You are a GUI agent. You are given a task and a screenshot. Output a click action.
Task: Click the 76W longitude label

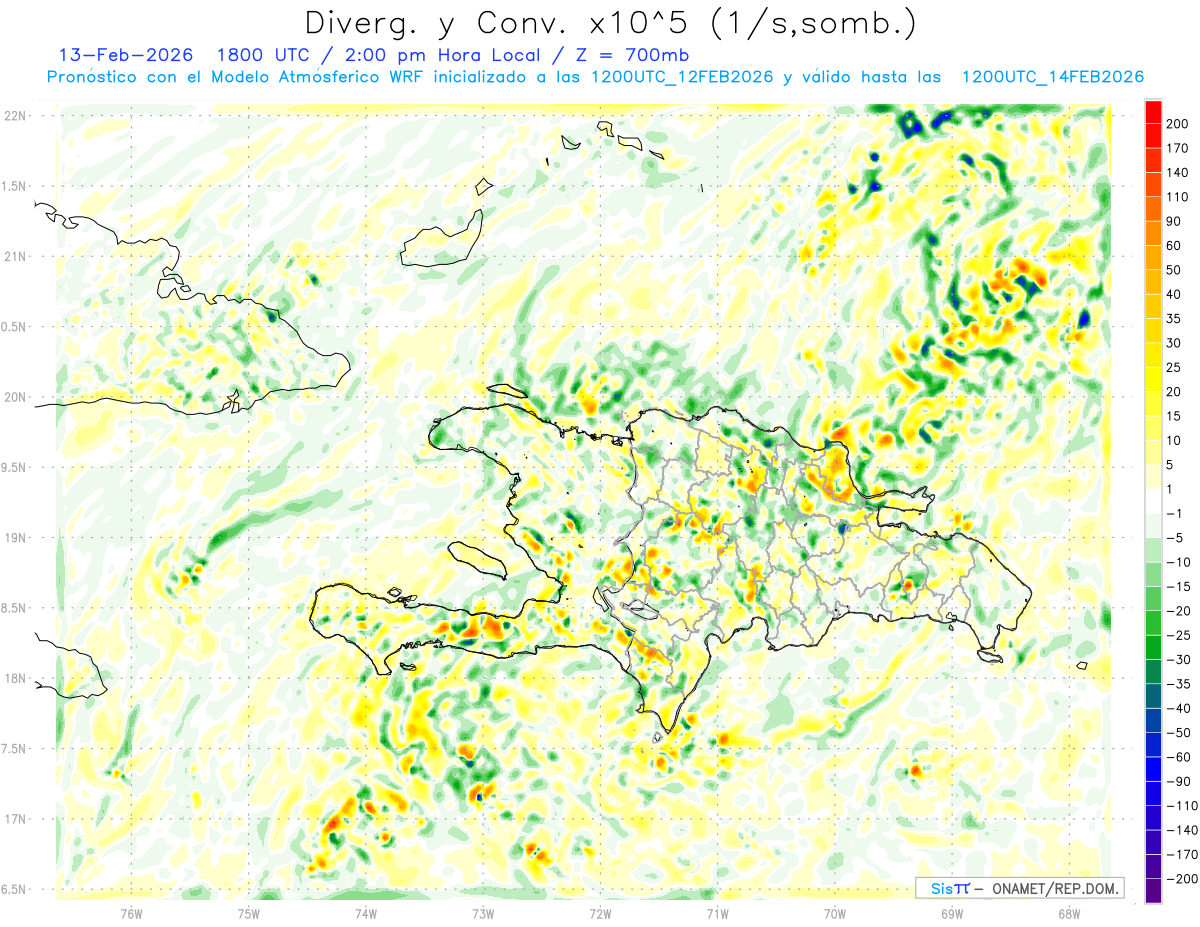[x=131, y=913]
